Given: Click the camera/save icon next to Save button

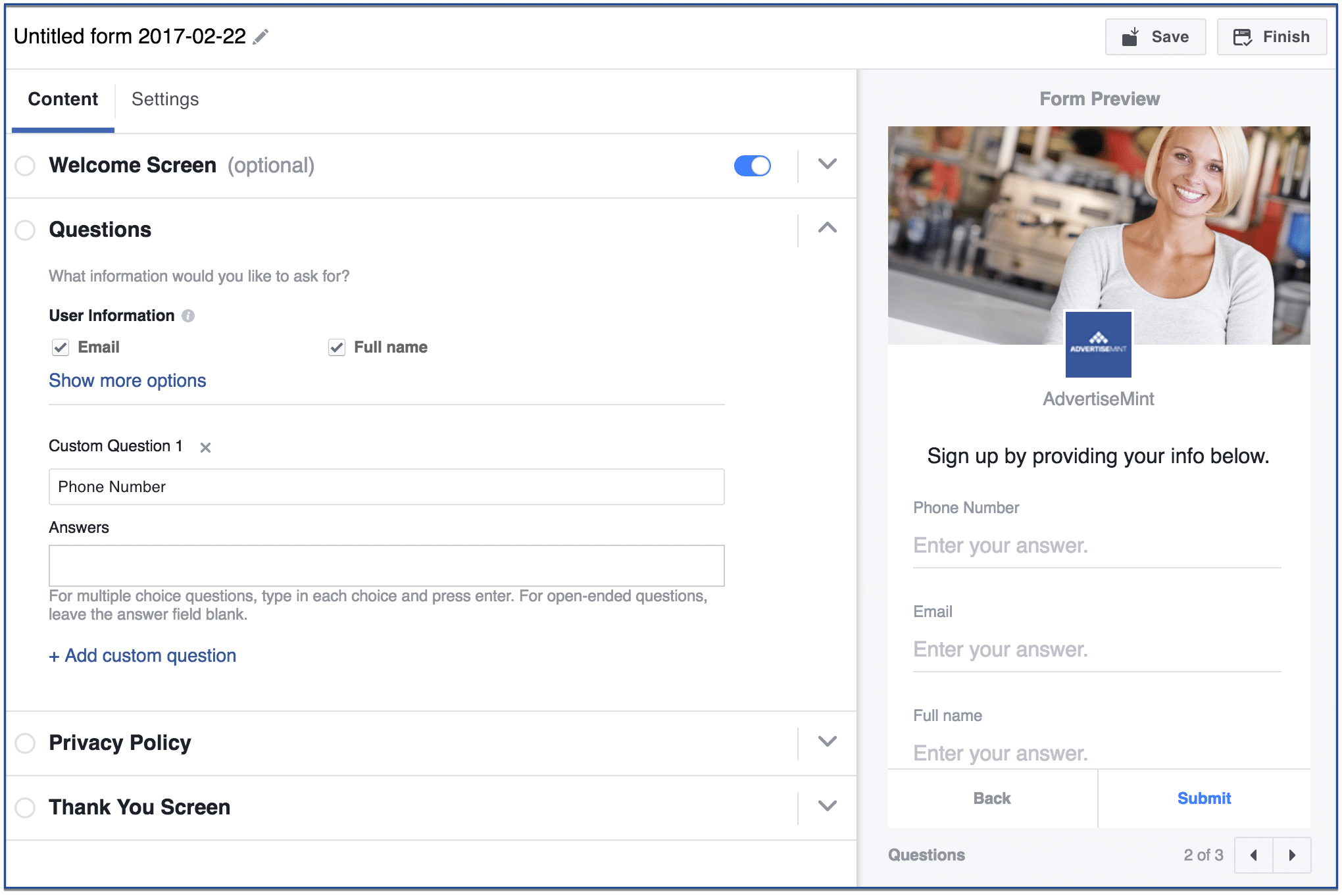Looking at the screenshot, I should [1135, 37].
